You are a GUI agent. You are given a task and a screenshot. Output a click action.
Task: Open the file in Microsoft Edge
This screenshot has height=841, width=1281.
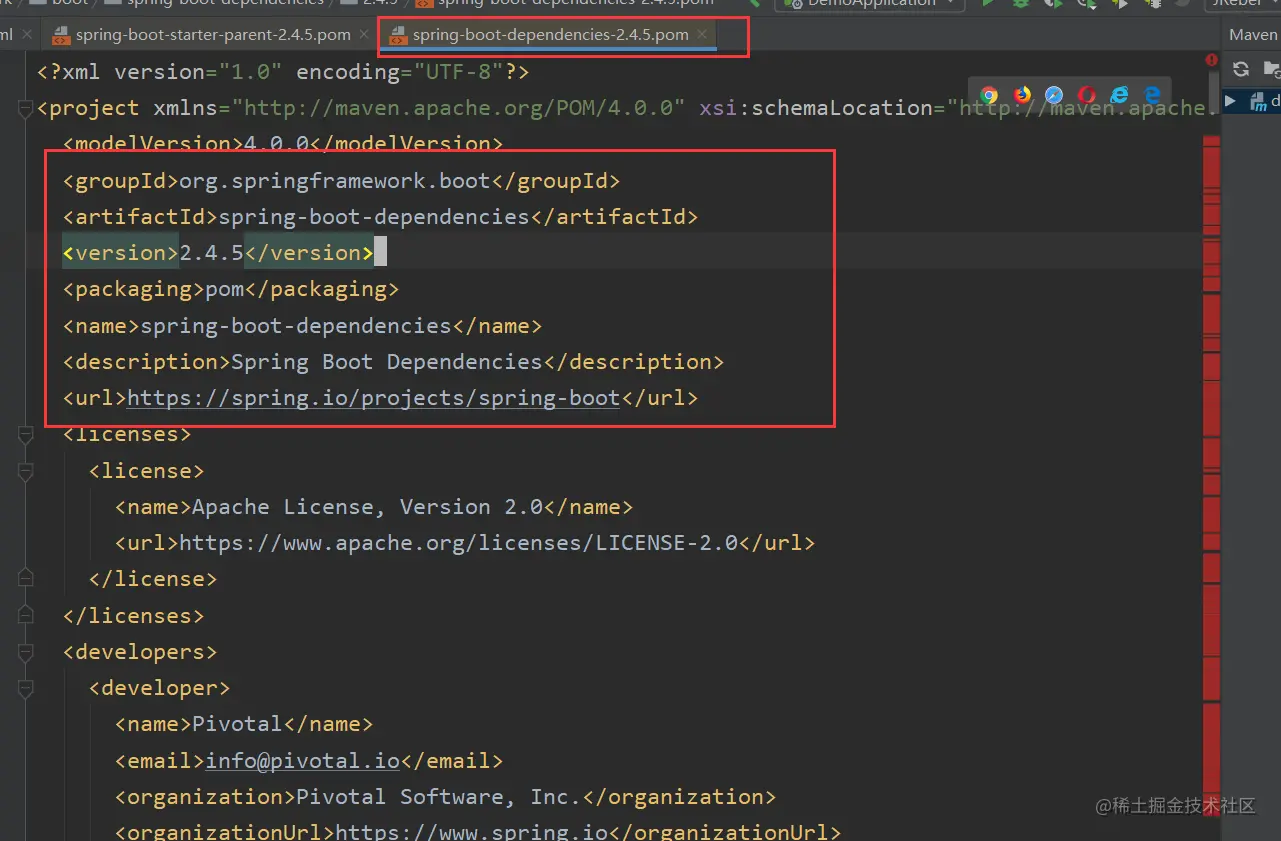click(x=1152, y=95)
